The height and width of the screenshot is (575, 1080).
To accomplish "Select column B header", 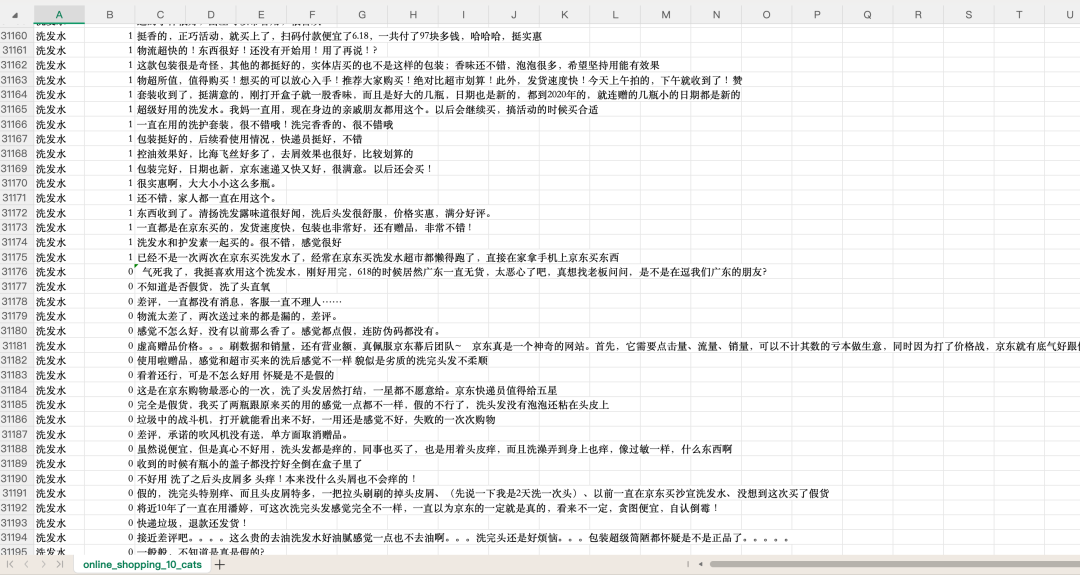I will [x=110, y=14].
